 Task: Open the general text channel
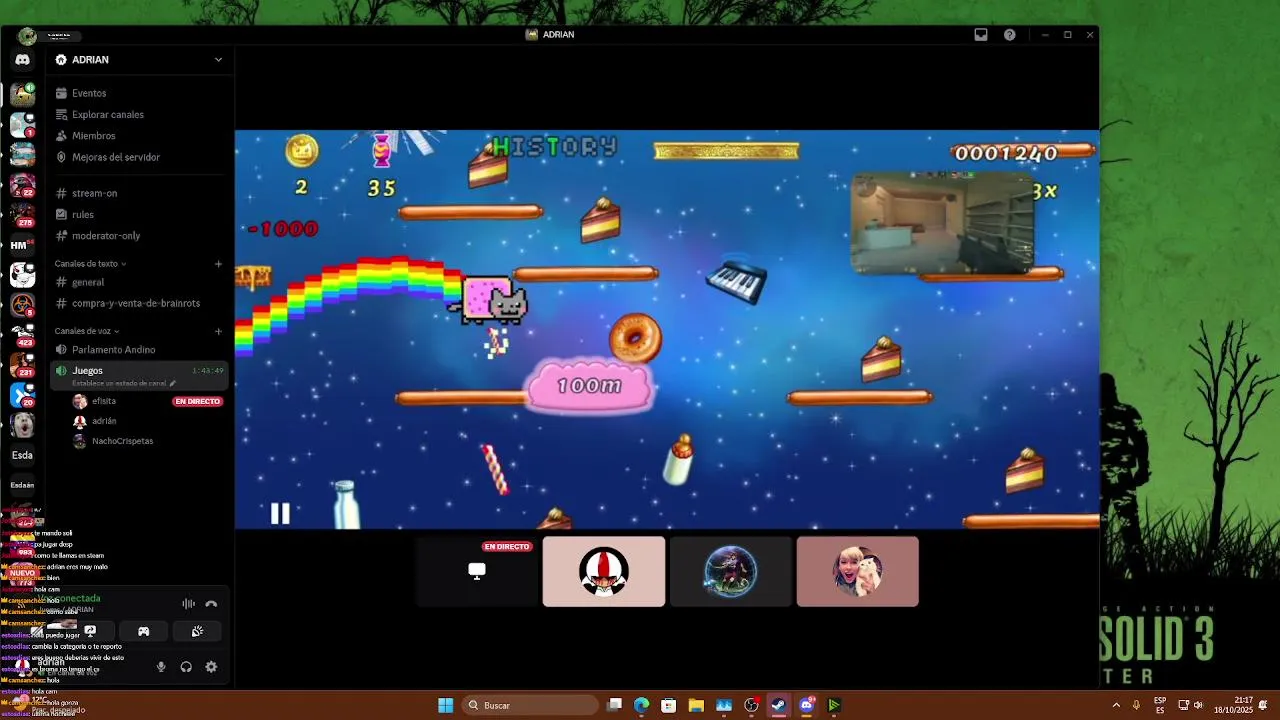pyautogui.click(x=141, y=282)
